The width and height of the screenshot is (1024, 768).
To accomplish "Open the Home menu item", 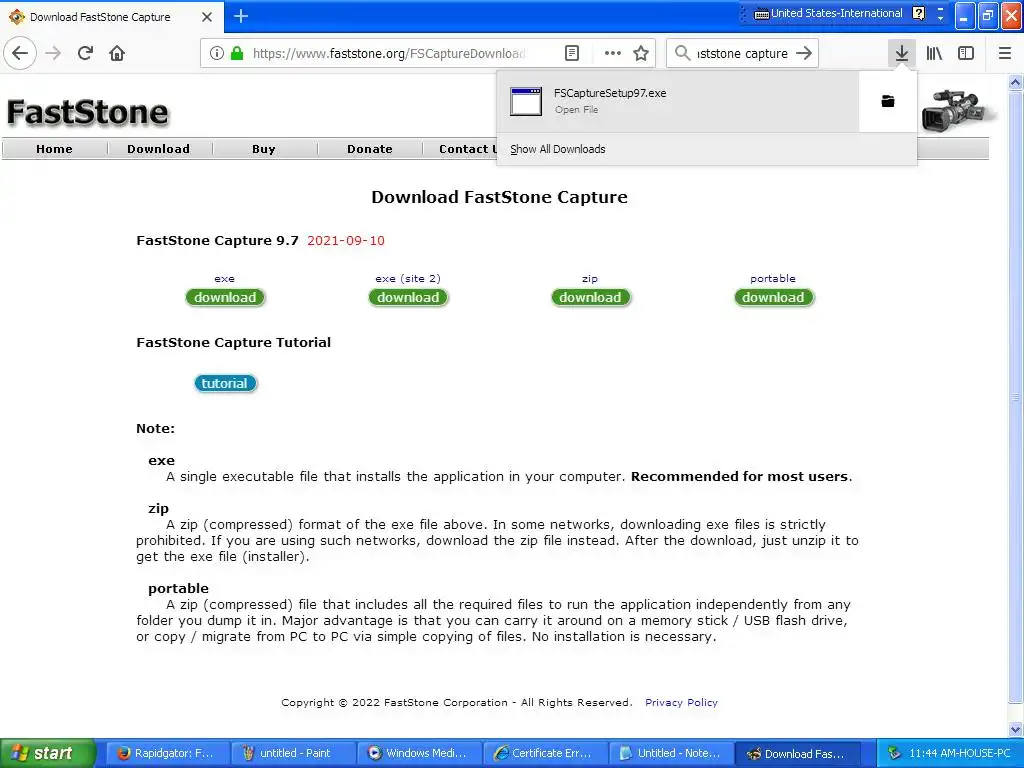I will [54, 149].
